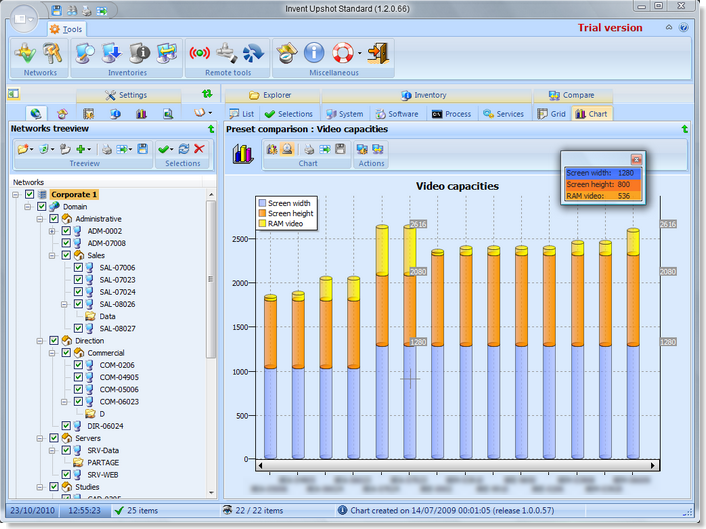Select the PARTAGE folder item

(x=103, y=462)
